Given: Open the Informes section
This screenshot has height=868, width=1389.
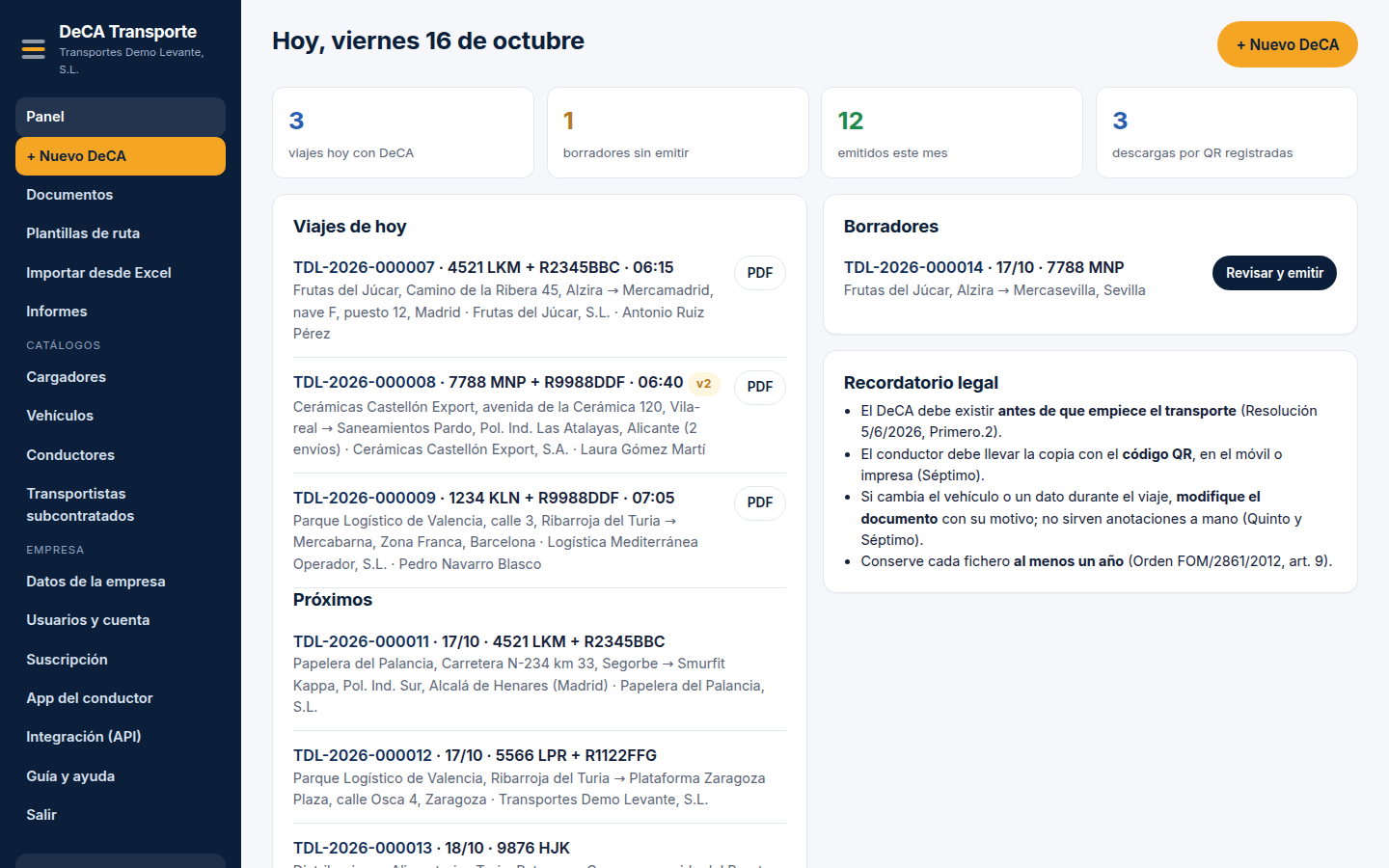Looking at the screenshot, I should click(121, 312).
